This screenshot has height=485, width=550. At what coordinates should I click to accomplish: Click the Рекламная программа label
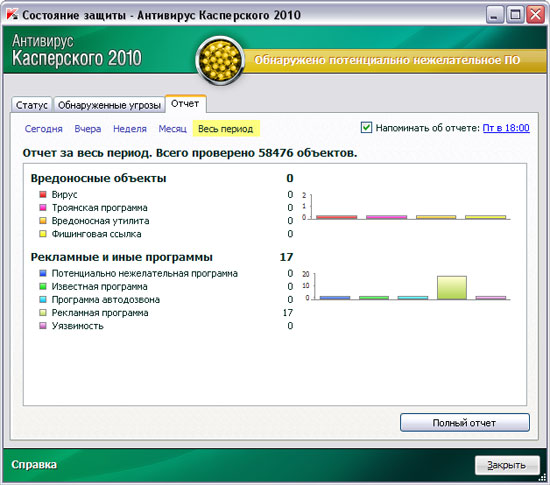coord(100,312)
